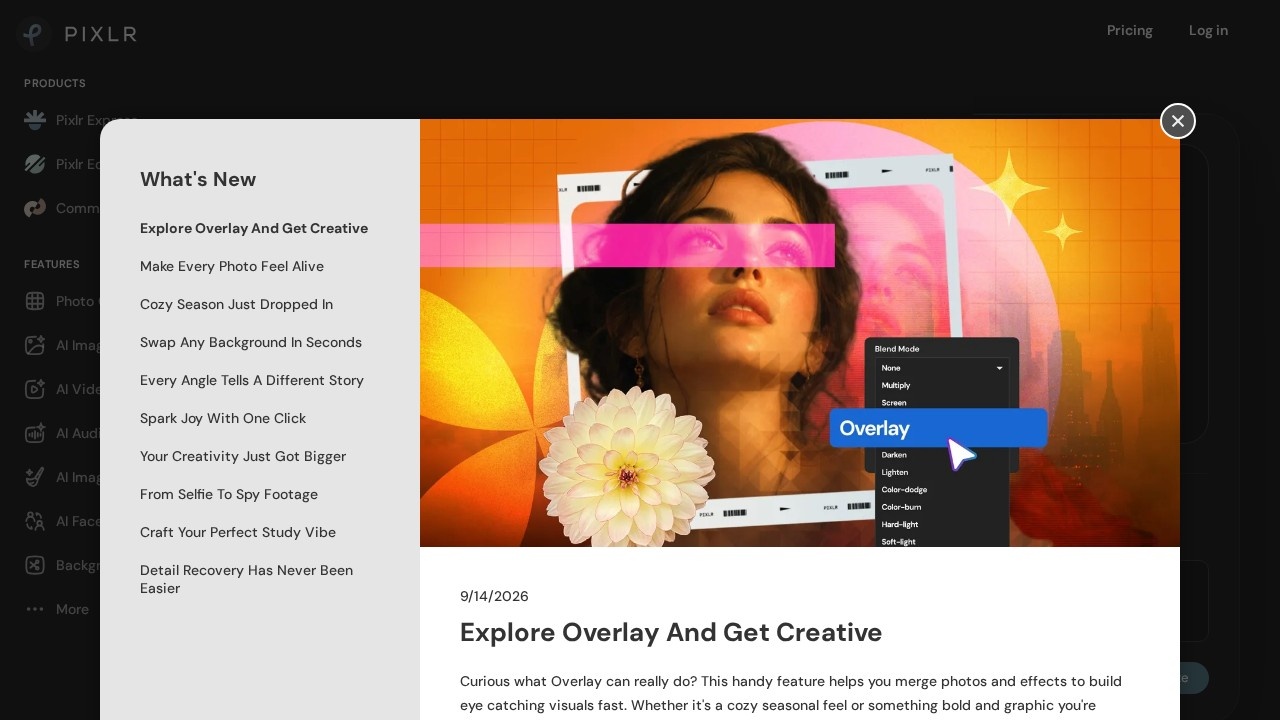Launch the AI Video icon

point(35,389)
